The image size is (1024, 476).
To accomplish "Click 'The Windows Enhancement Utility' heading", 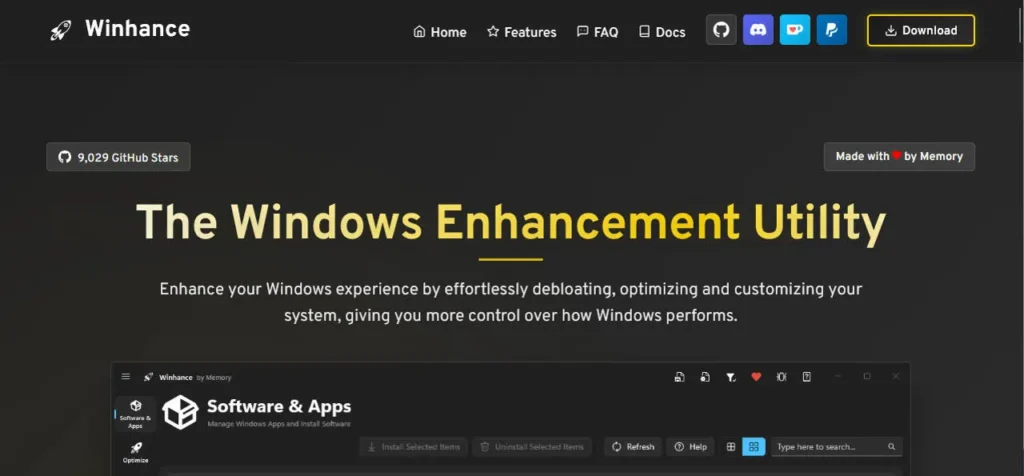I will (511, 223).
